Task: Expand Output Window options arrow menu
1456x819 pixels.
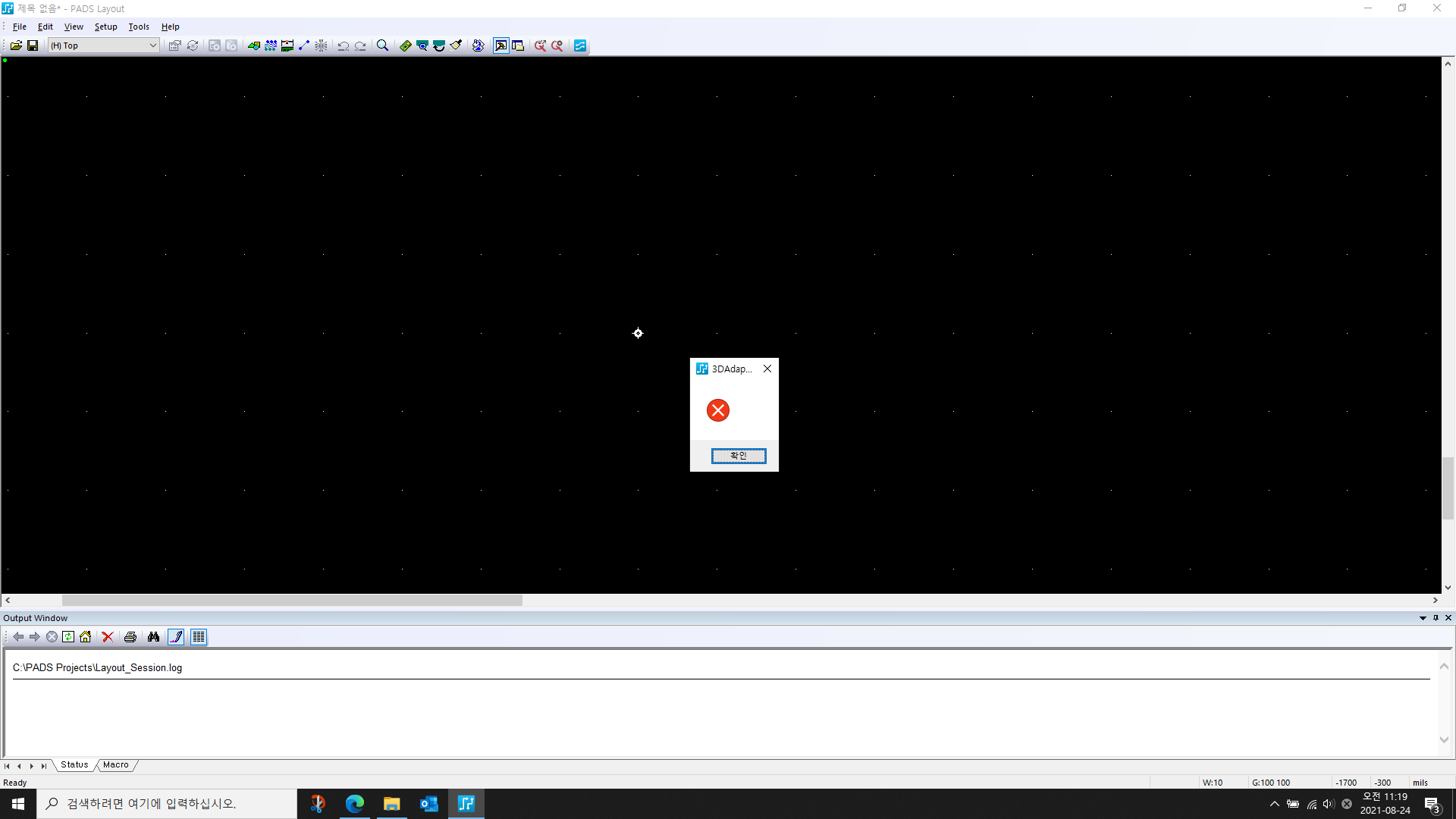Action: coord(1423,618)
